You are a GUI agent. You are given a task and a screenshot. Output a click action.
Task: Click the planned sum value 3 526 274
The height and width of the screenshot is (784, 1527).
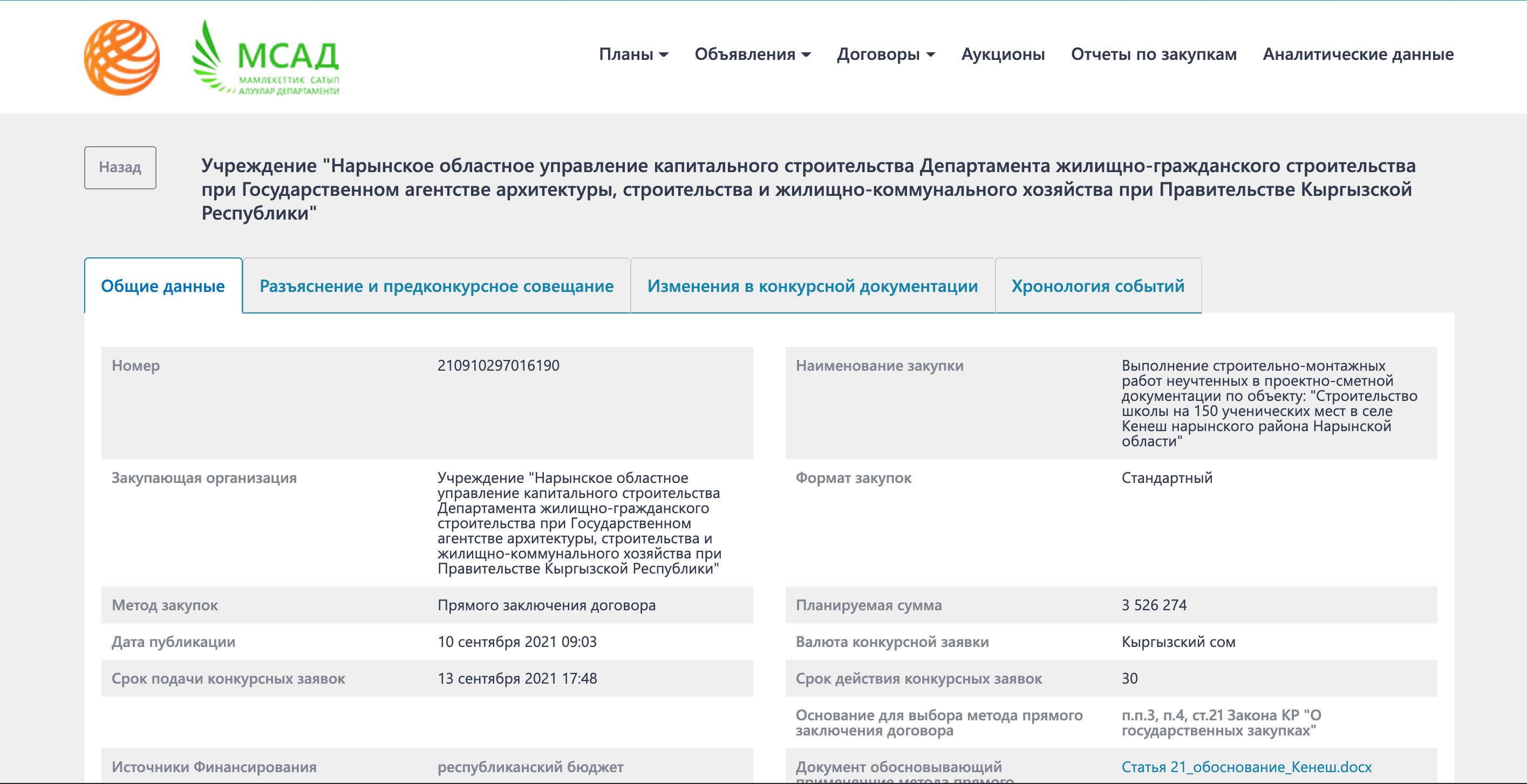pos(1154,605)
